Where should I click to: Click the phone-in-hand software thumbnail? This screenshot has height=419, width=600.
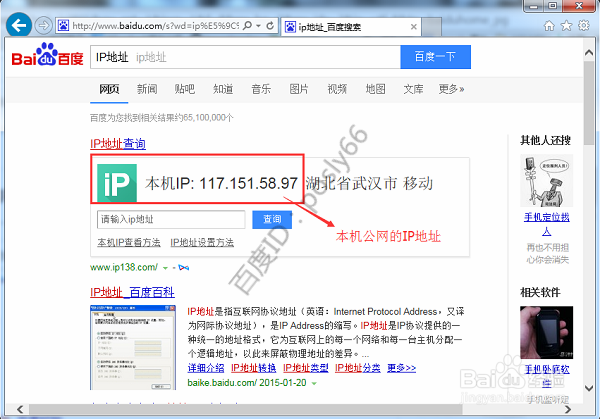tap(546, 333)
